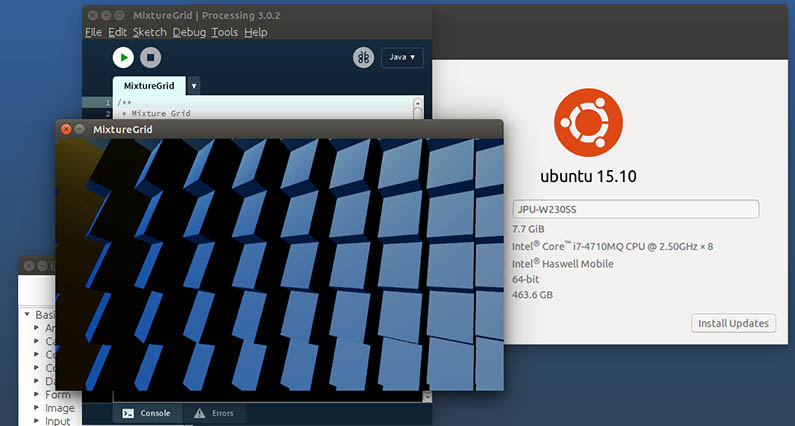This screenshot has height=426, width=795.
Task: Click the editor vertical scrollbar up arrow
Action: click(x=417, y=102)
